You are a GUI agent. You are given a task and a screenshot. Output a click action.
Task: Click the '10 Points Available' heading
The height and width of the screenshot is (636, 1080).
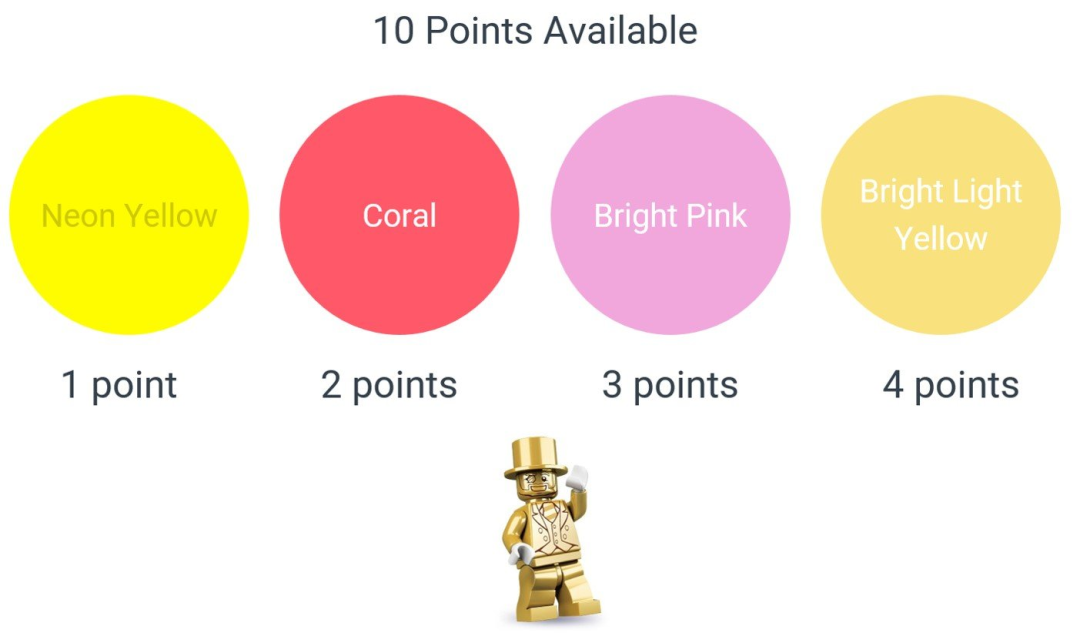click(x=535, y=31)
